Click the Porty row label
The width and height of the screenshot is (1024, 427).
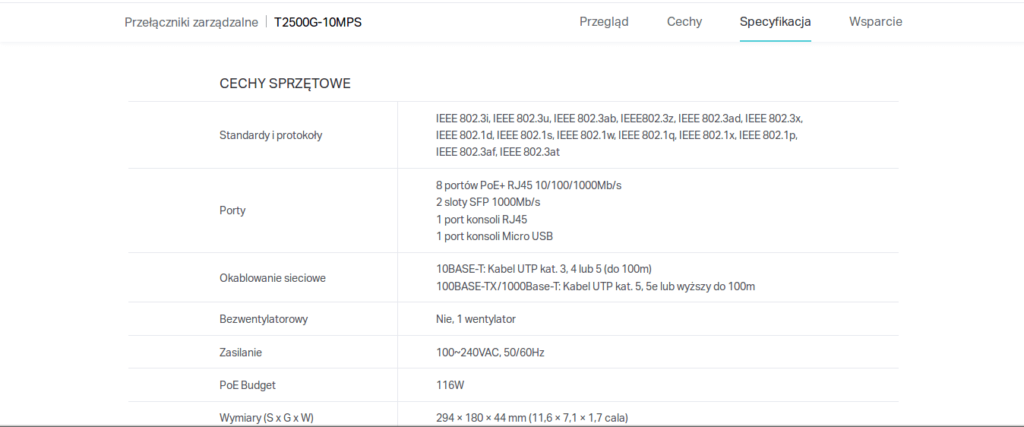point(232,211)
